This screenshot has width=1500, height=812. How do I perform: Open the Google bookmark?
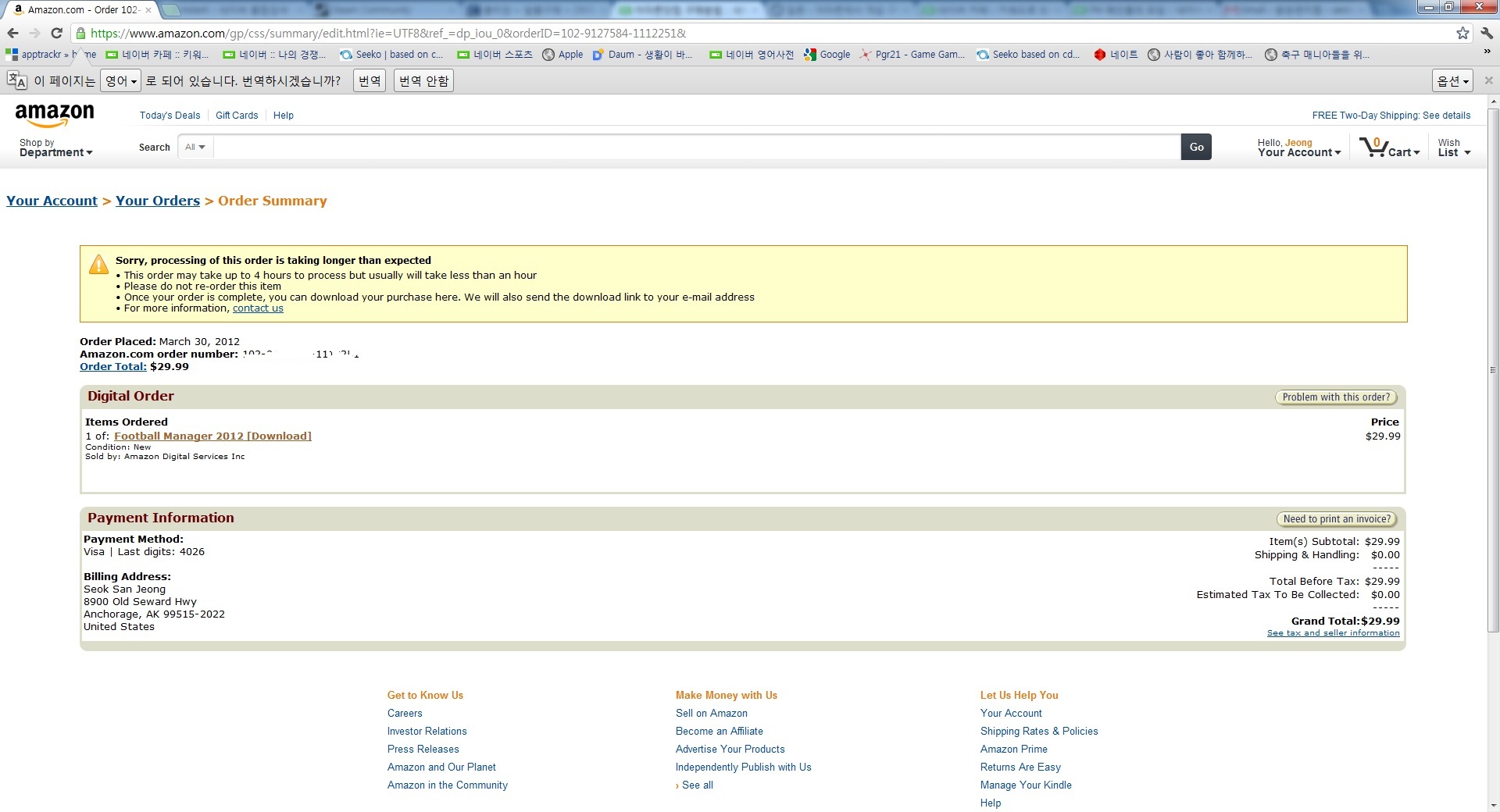827,55
